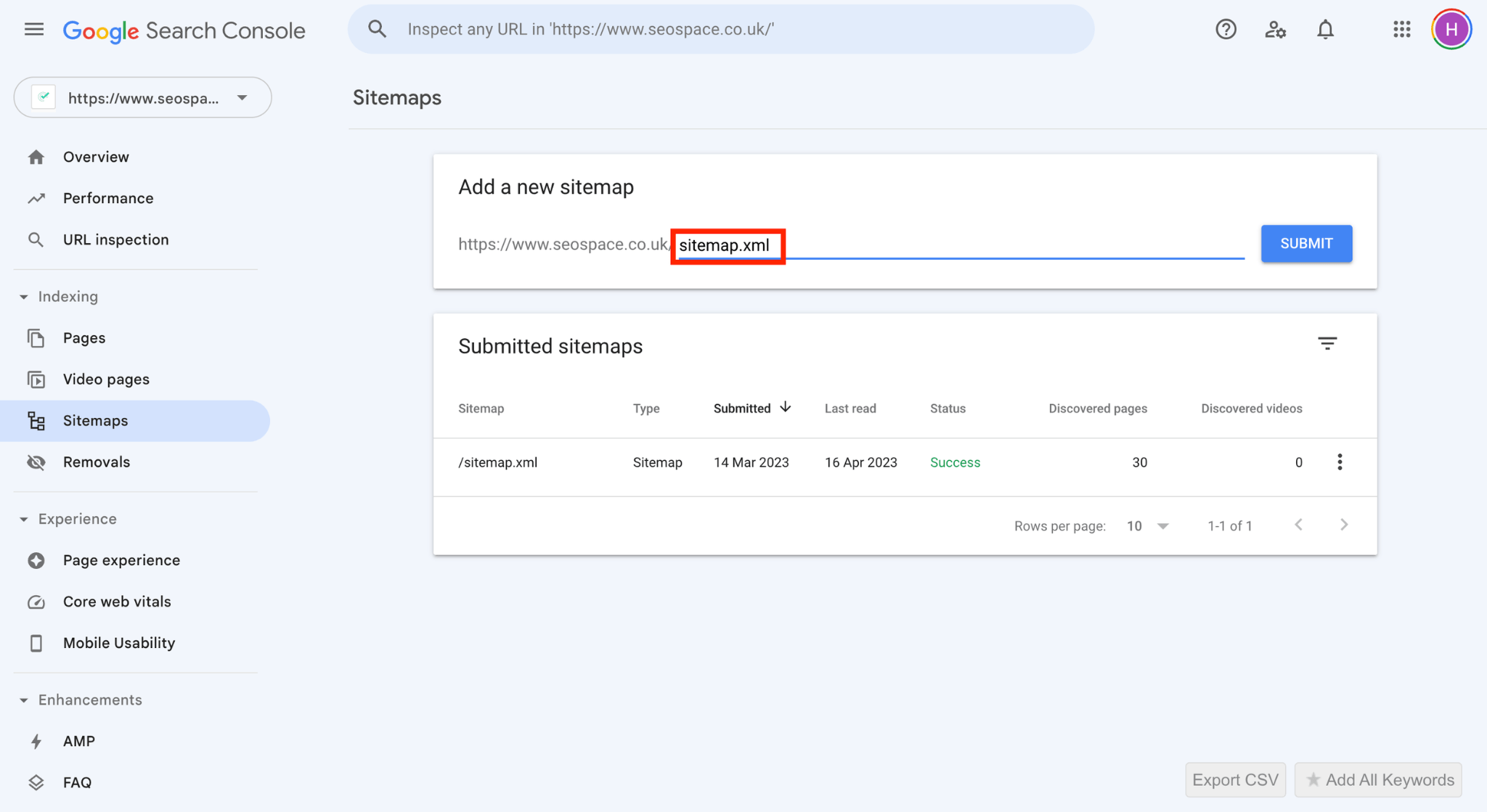
Task: Open the Help question mark icon
Action: tap(1226, 29)
